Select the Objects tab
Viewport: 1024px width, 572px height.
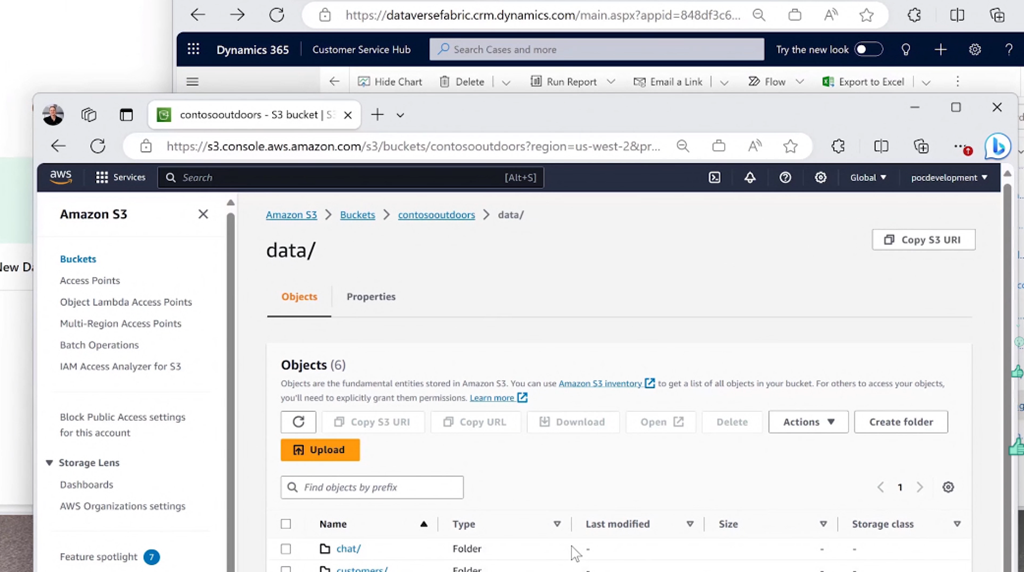tap(299, 296)
